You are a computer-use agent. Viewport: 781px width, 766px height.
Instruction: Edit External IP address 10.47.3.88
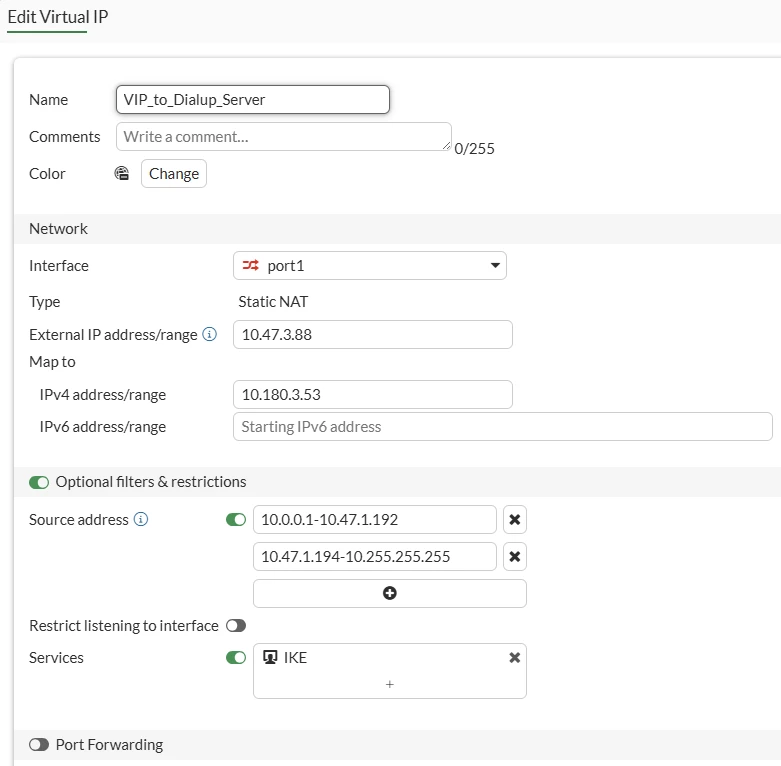[373, 334]
